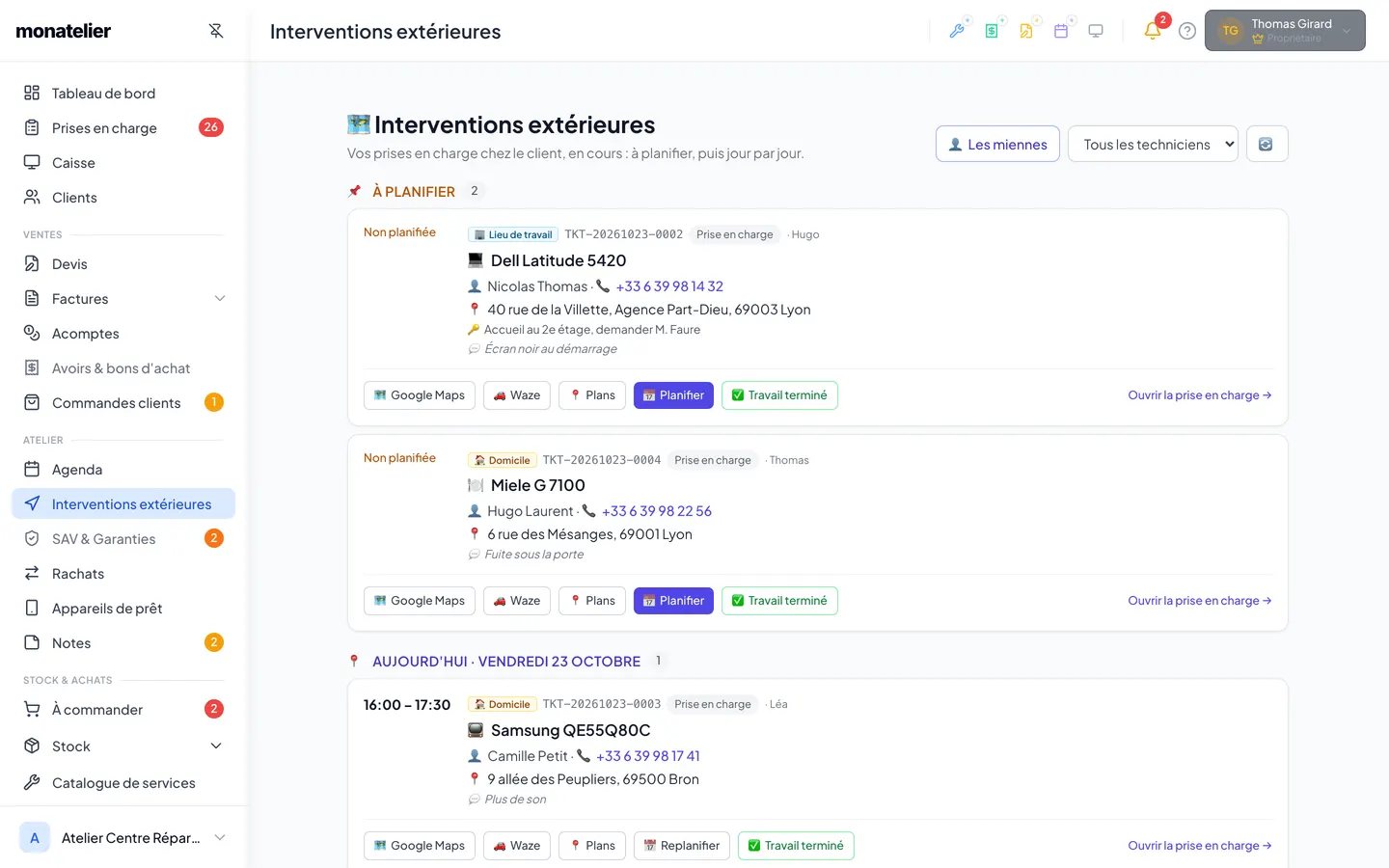
Task: Click the purple calendar quick-add icon
Action: (1061, 31)
